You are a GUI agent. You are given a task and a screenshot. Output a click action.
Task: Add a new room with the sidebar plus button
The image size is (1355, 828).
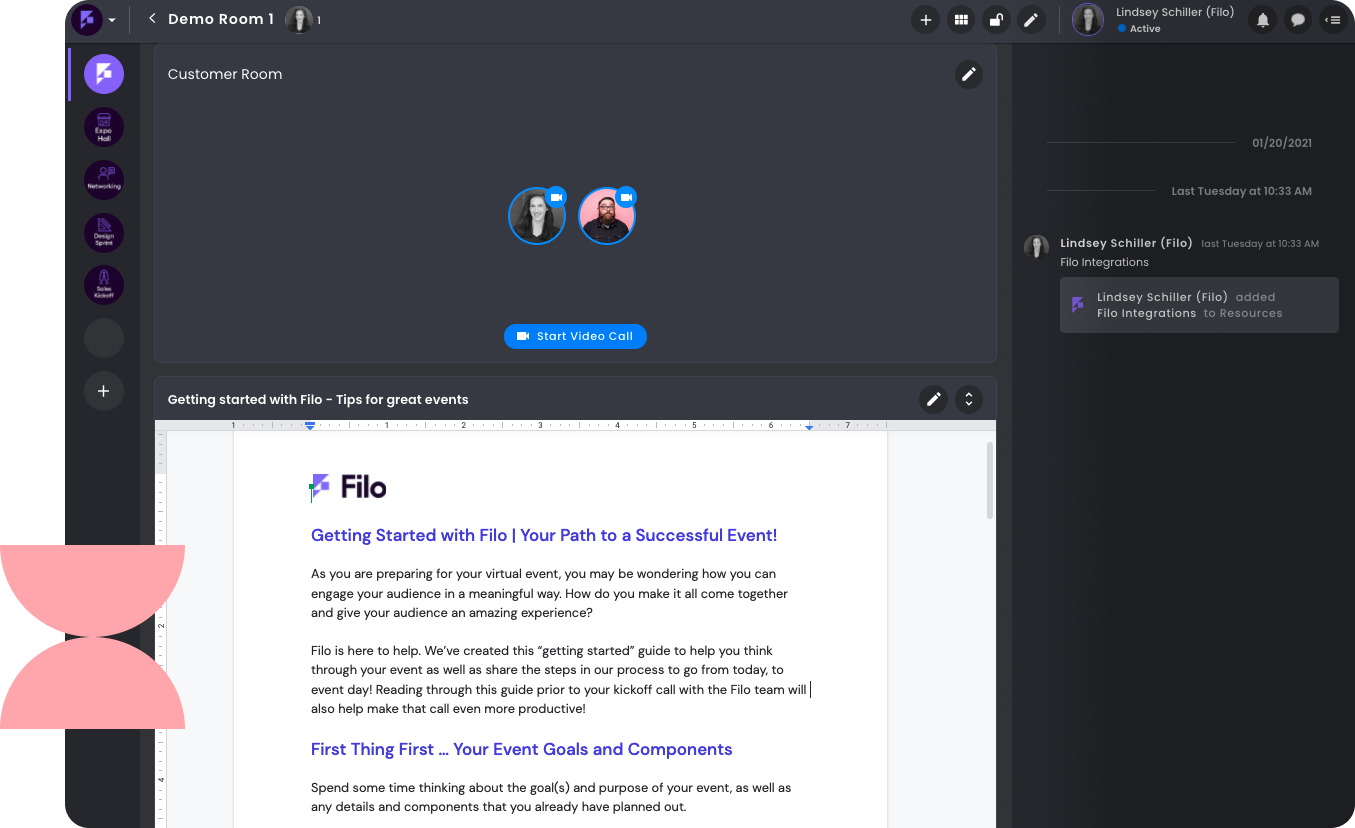[104, 391]
